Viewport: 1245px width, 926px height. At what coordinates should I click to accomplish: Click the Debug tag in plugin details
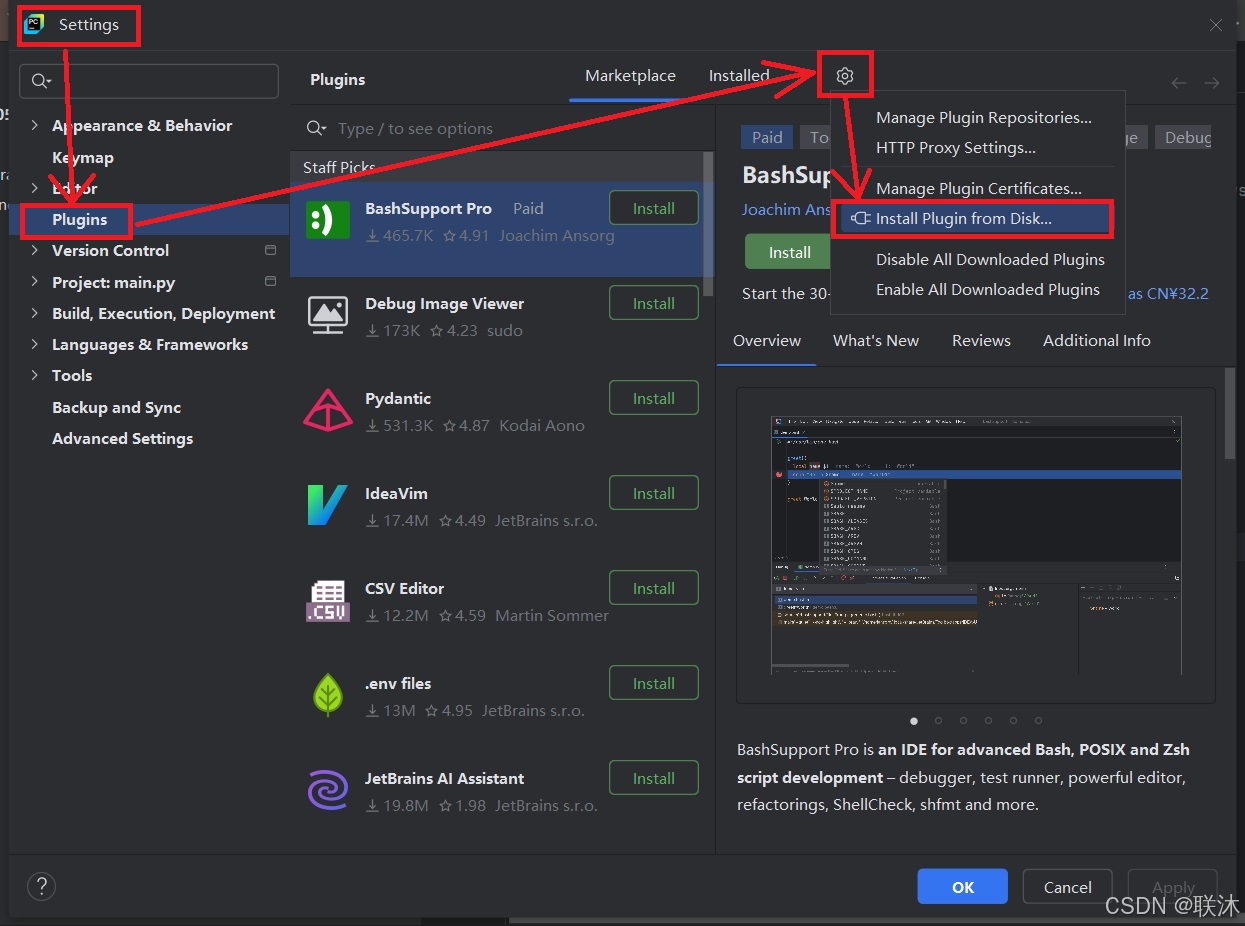pos(1185,138)
